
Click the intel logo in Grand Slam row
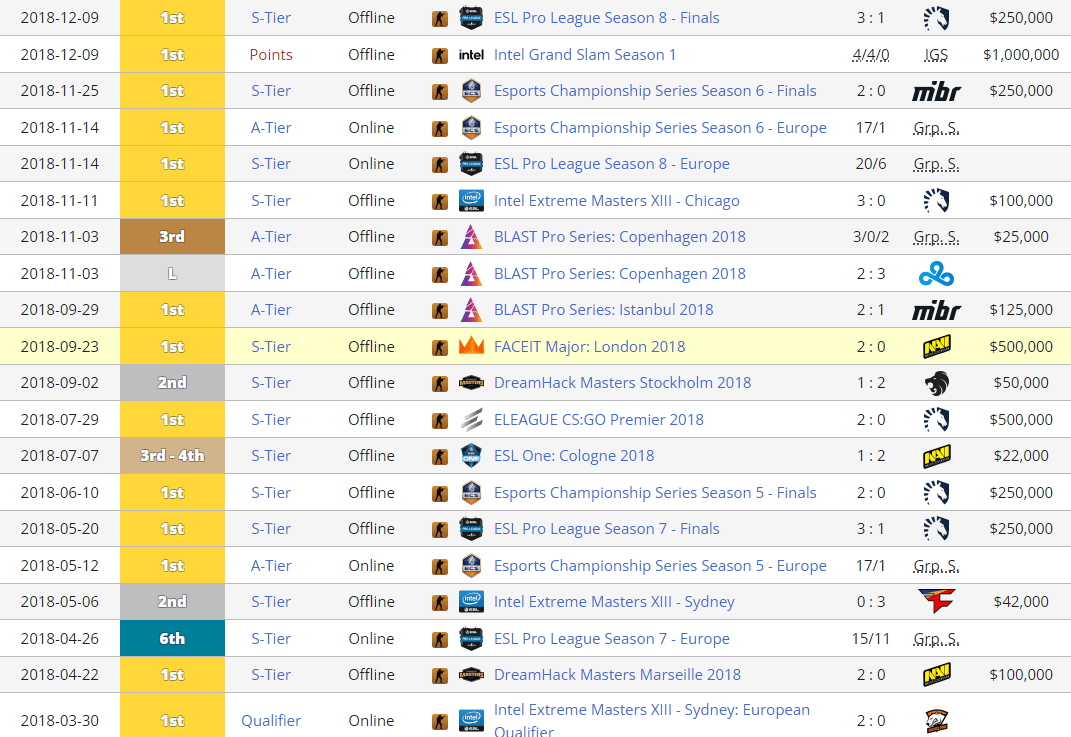click(471, 55)
